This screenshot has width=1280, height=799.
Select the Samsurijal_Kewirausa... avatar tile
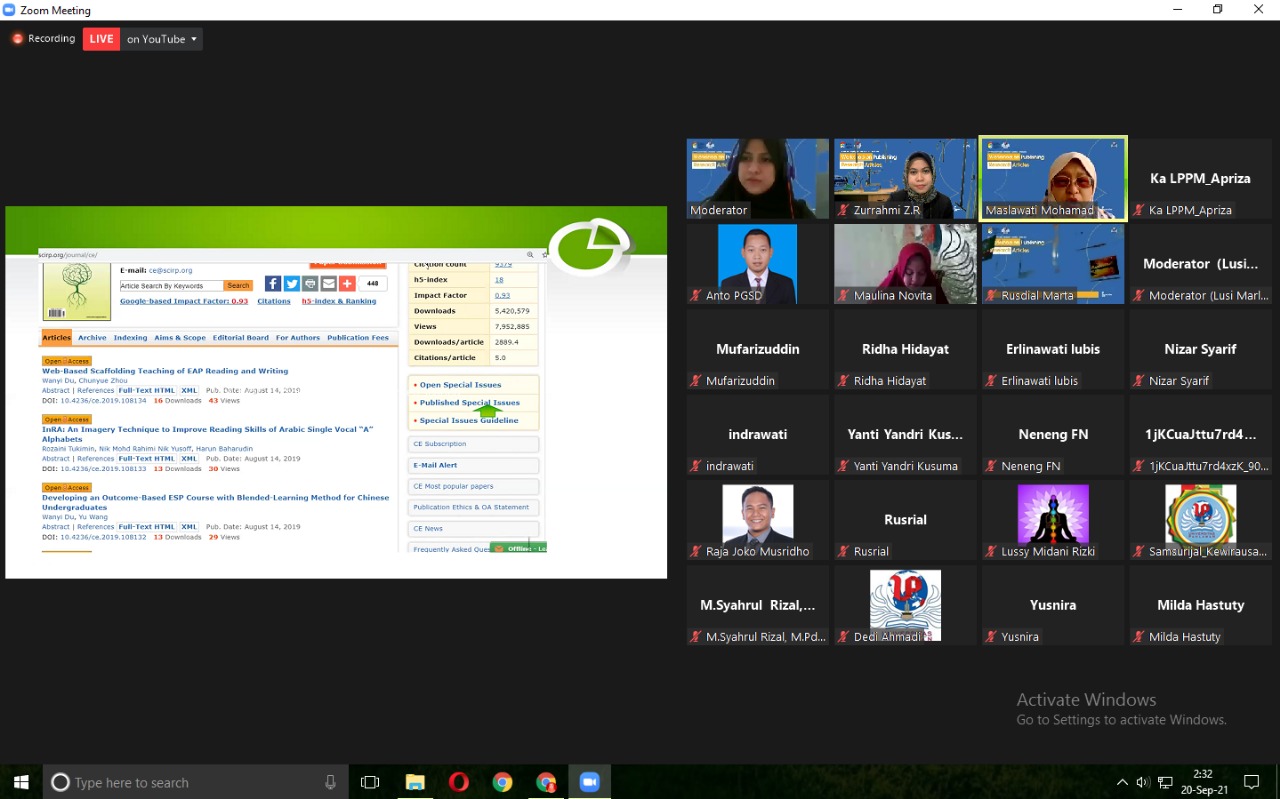click(1200, 520)
